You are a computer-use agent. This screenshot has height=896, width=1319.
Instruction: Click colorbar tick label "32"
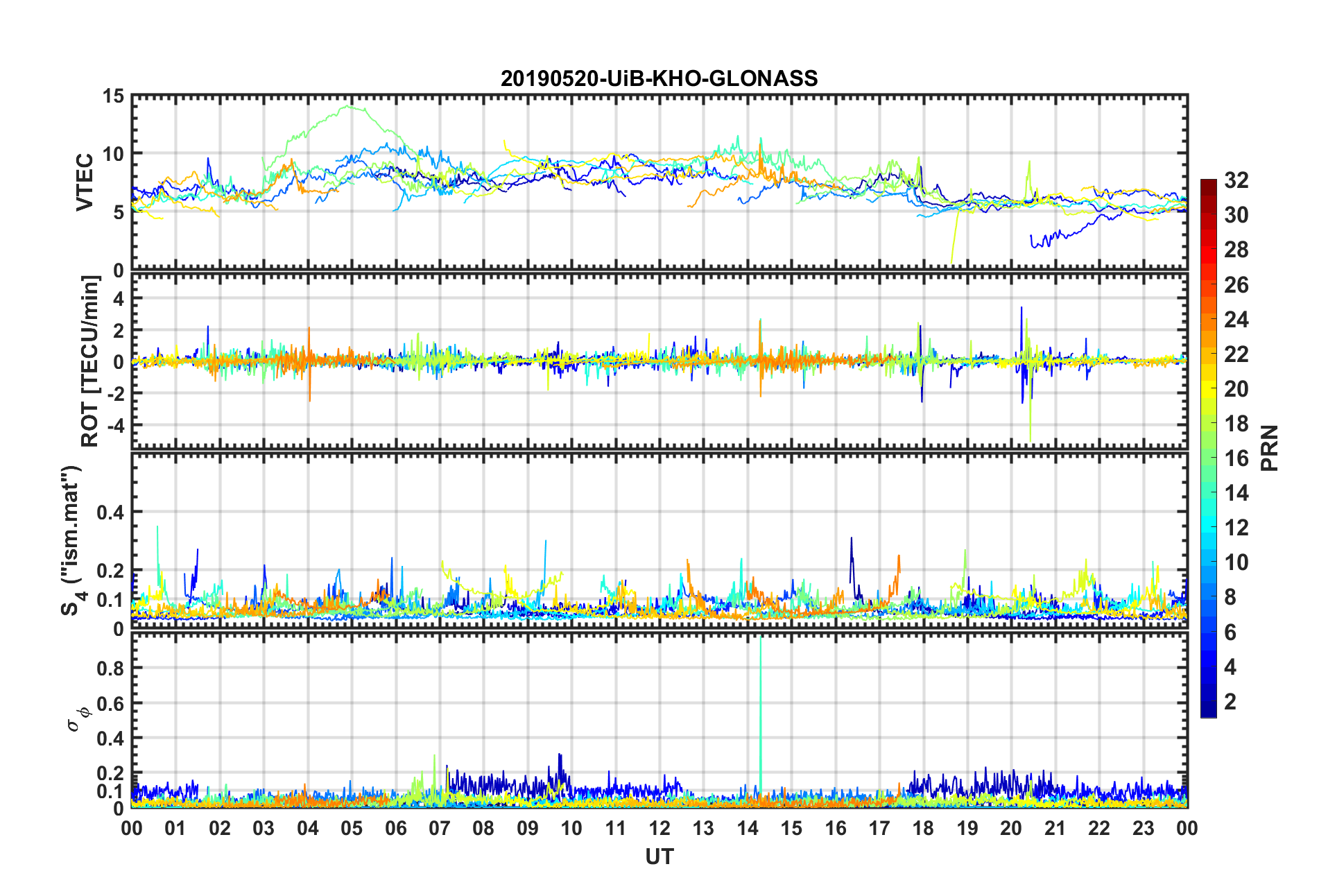point(1236,180)
